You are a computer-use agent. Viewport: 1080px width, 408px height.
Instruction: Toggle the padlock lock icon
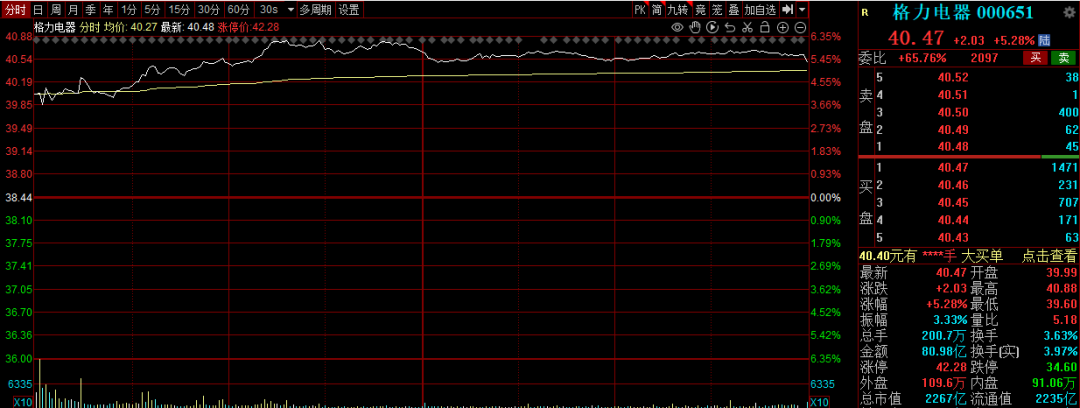766,27
